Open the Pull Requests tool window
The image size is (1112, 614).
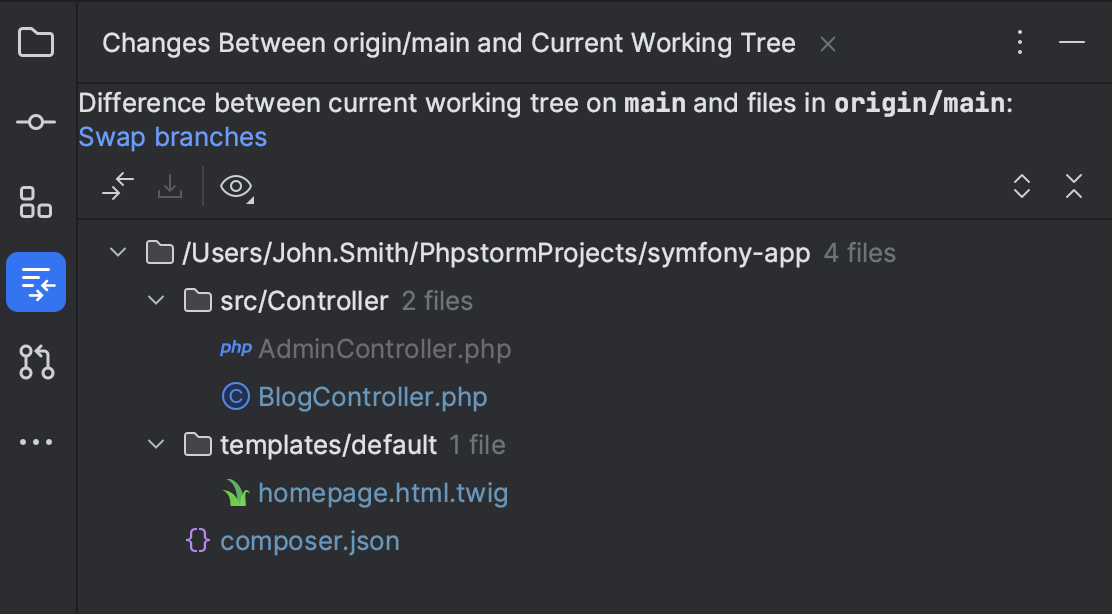(36, 362)
